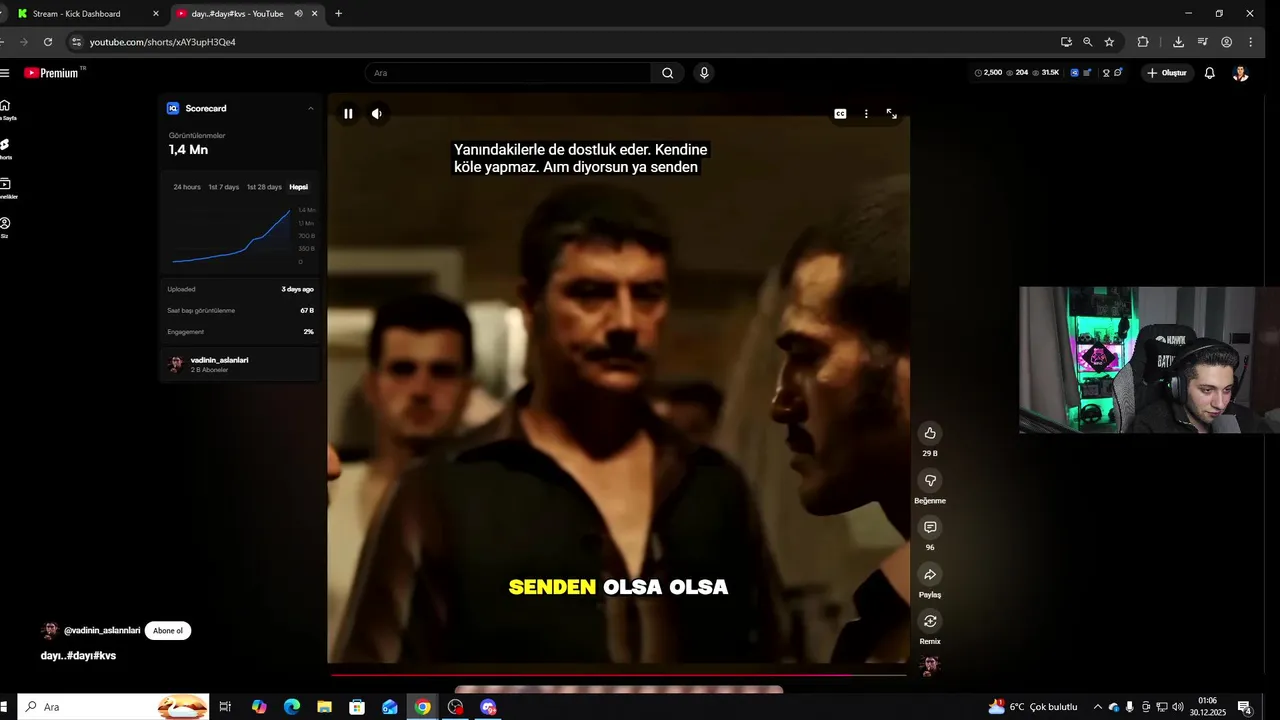Click the Abone ol subscribe button
The image size is (1280, 720).
(x=168, y=631)
